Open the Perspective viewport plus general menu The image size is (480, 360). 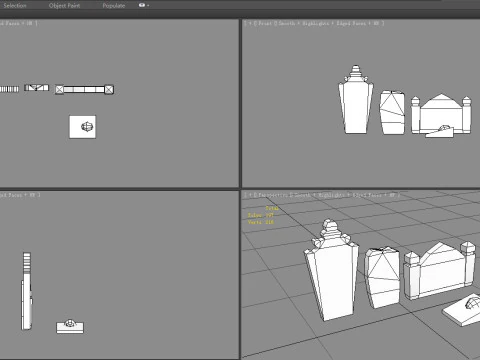[250, 195]
